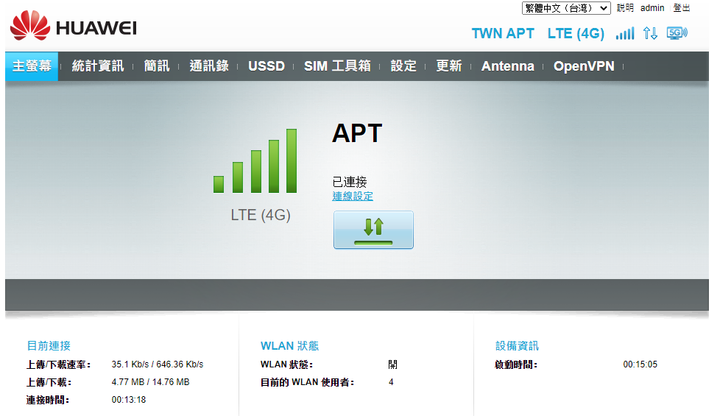
Task: Open the SIM 工具箱 tab
Action: (x=338, y=66)
